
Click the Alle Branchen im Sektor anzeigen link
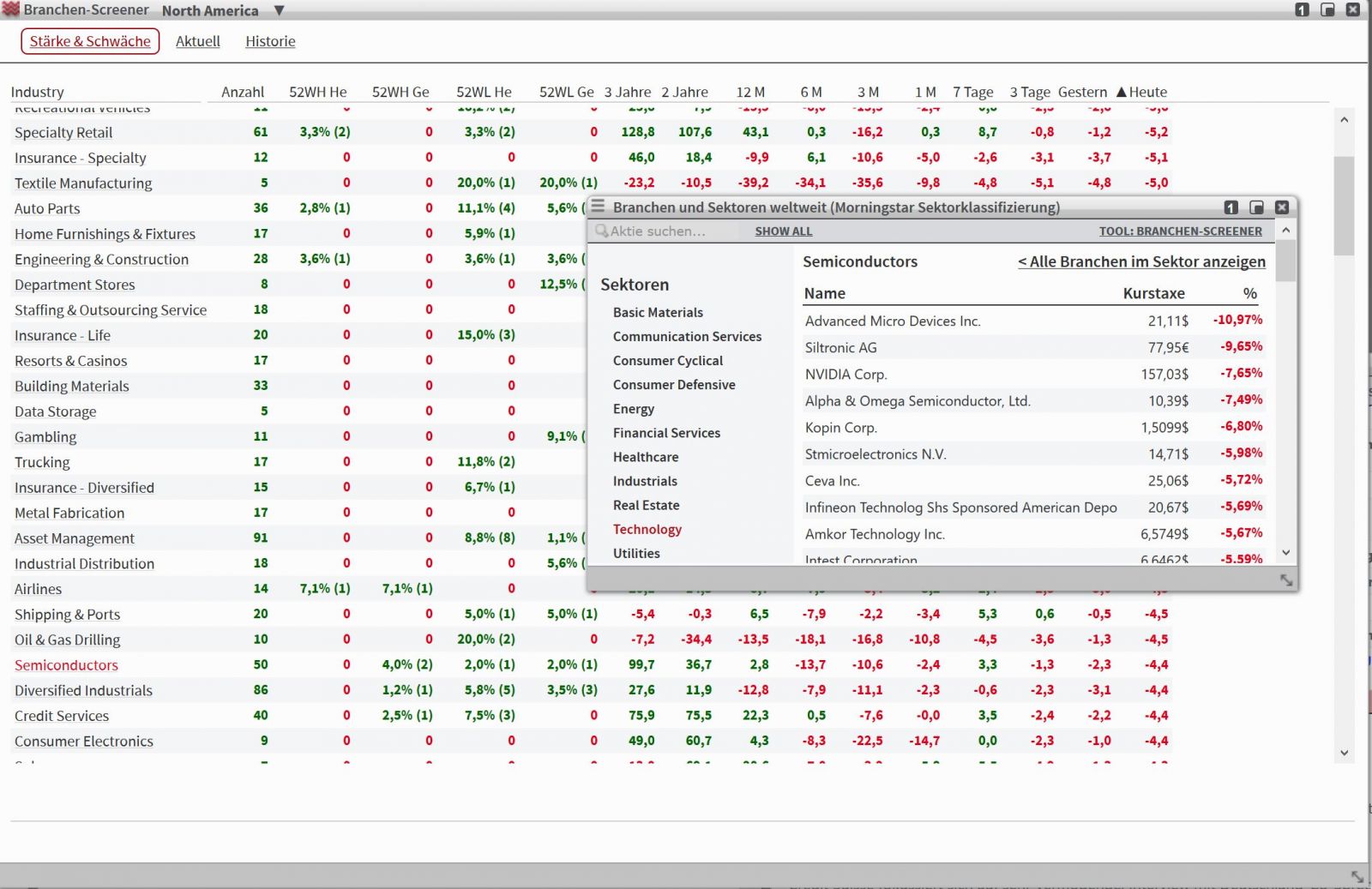pos(1141,261)
